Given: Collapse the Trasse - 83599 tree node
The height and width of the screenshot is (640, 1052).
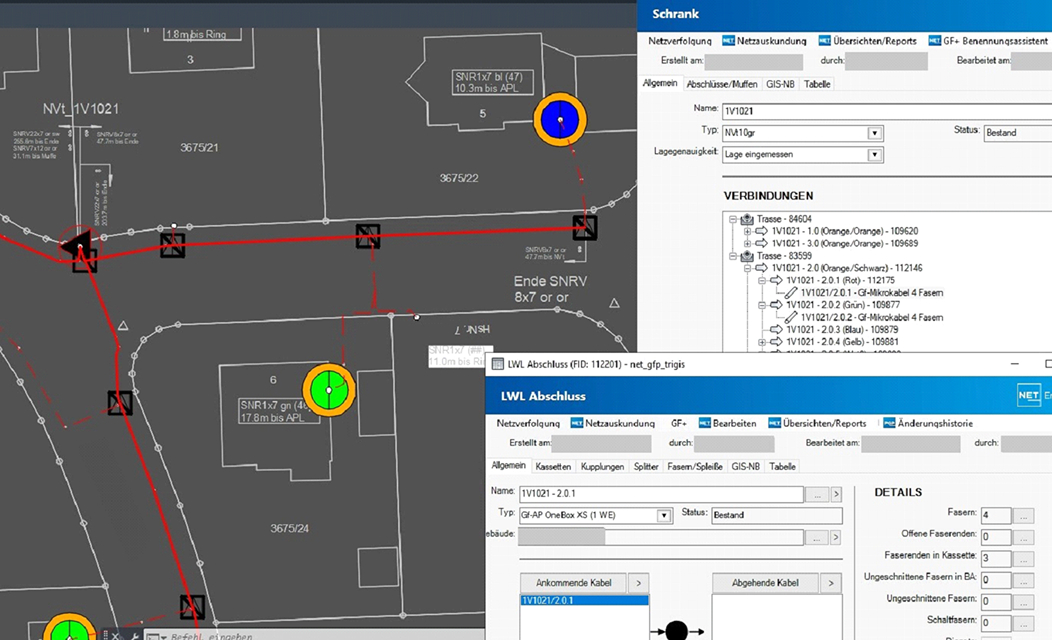Looking at the screenshot, I should click(733, 256).
